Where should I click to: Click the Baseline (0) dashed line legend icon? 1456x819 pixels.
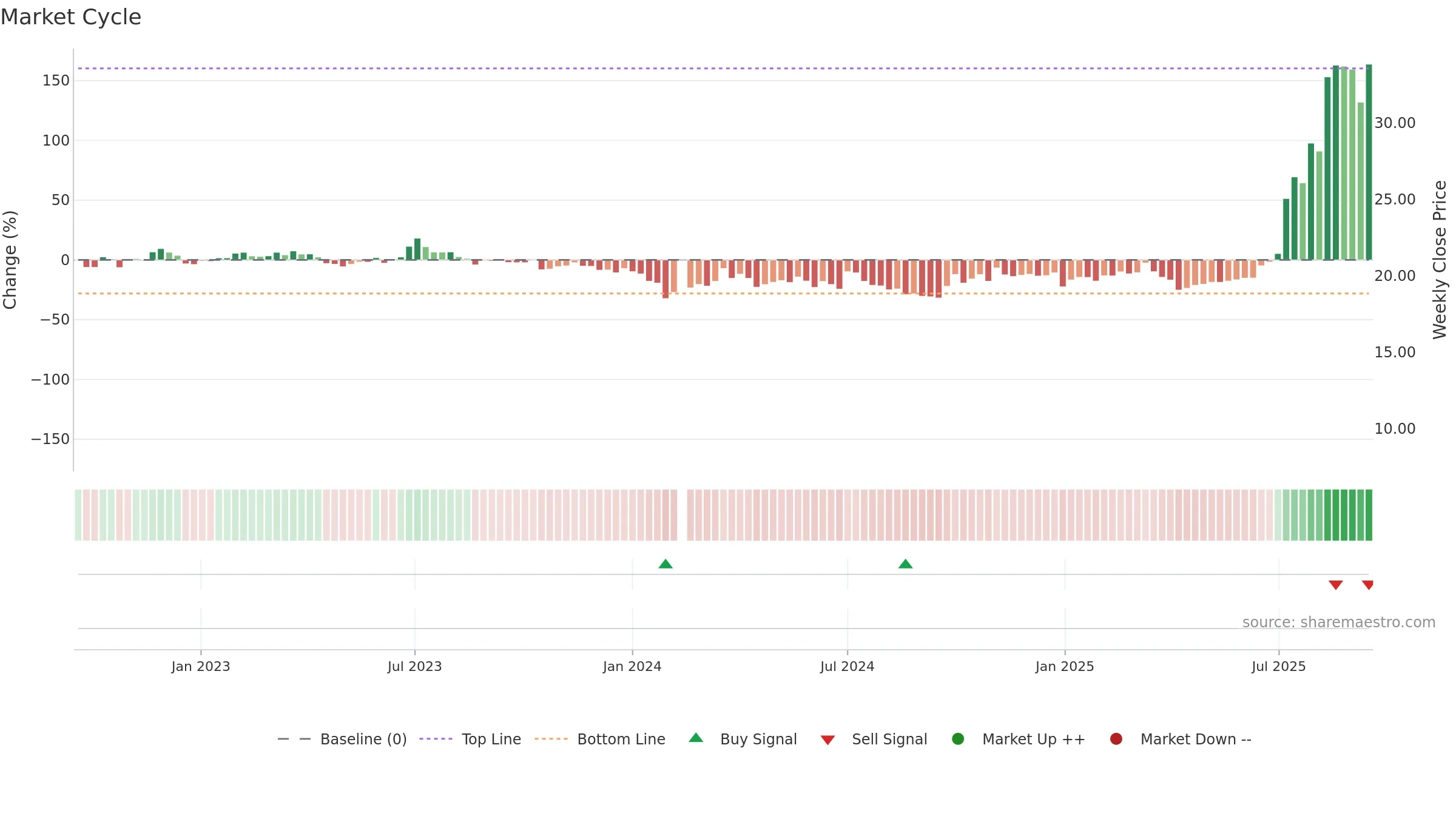294,739
